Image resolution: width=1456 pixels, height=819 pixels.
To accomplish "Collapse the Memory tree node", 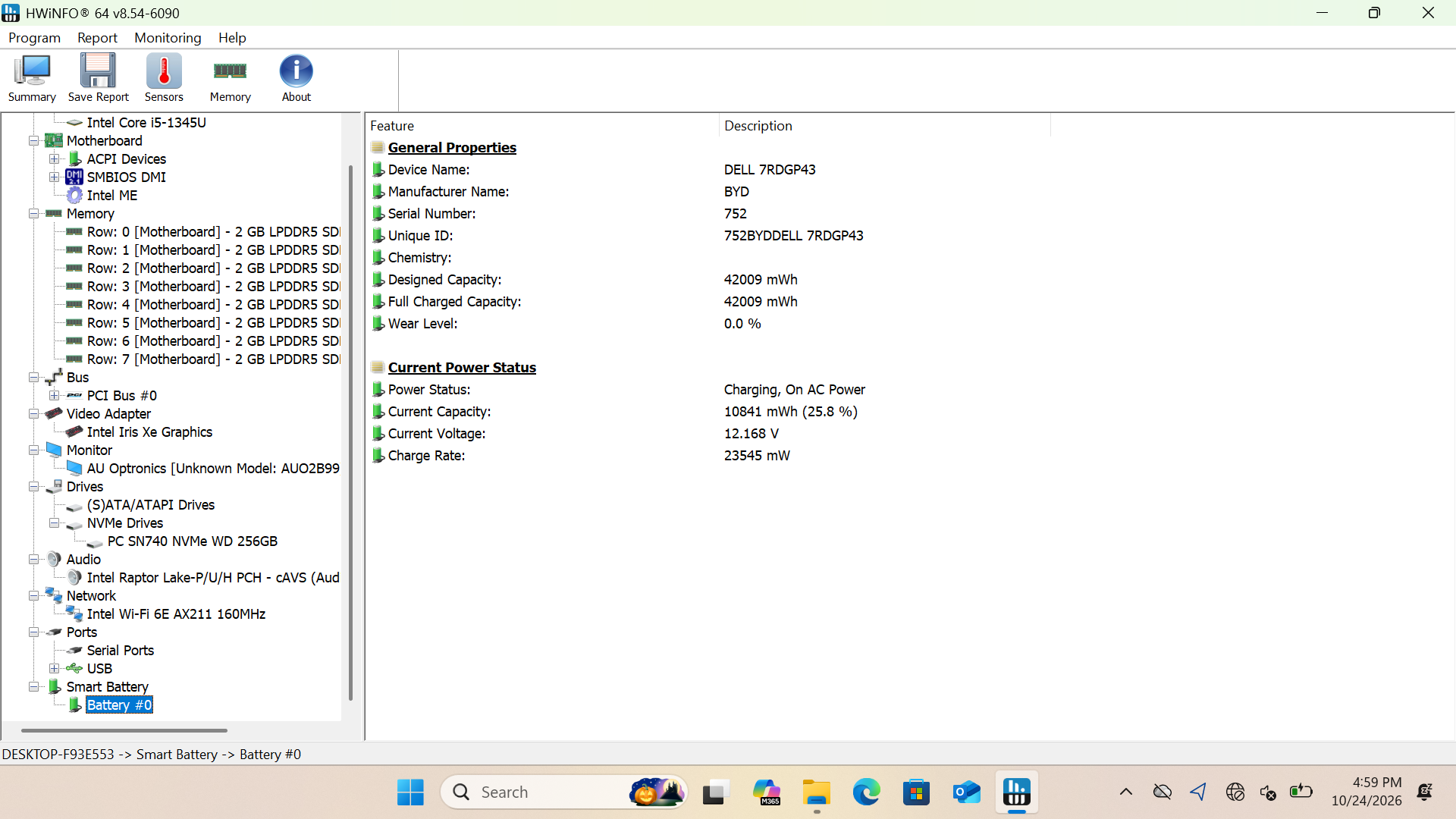I will click(33, 214).
